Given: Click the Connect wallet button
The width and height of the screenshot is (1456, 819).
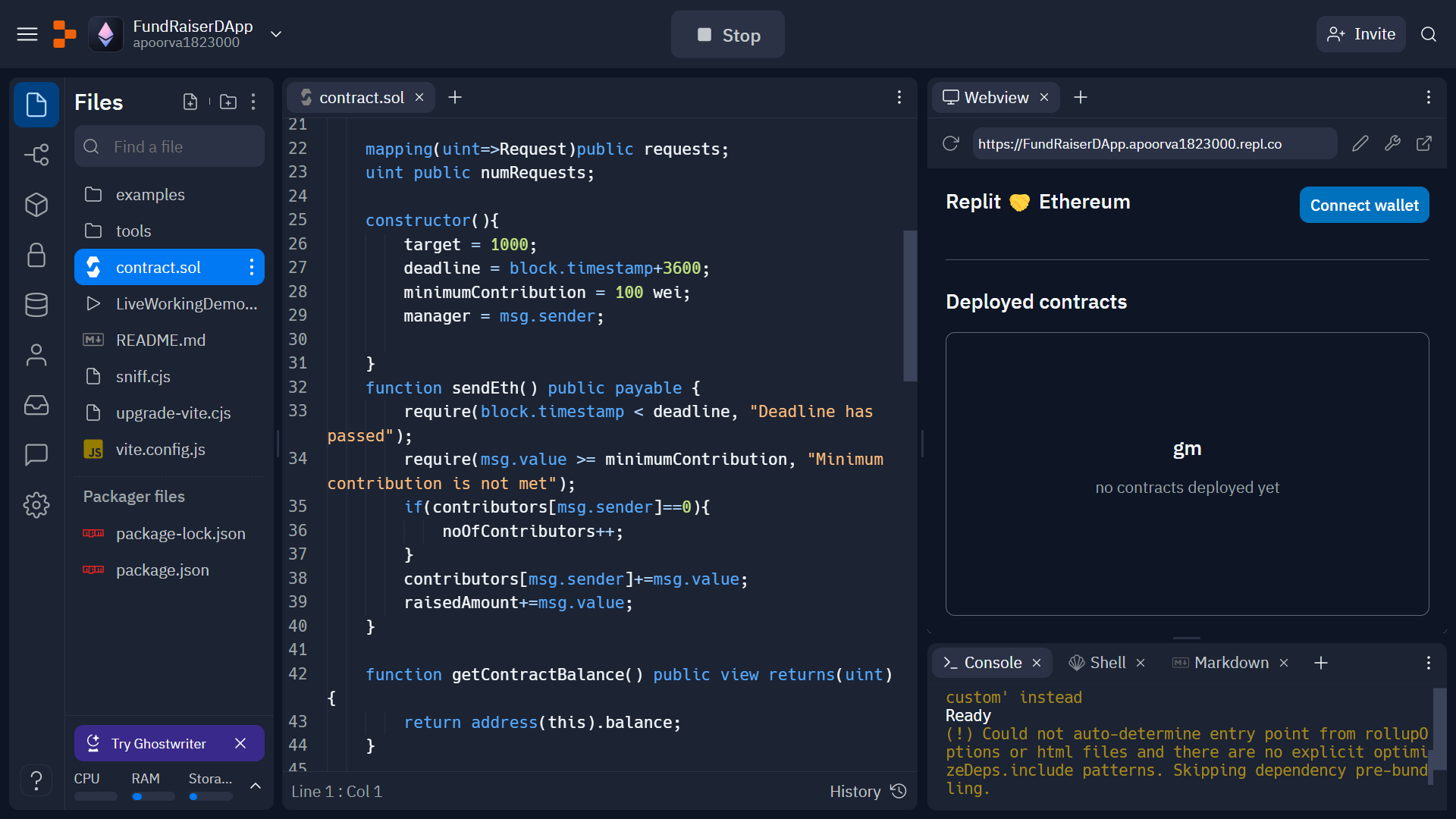Looking at the screenshot, I should (x=1363, y=205).
